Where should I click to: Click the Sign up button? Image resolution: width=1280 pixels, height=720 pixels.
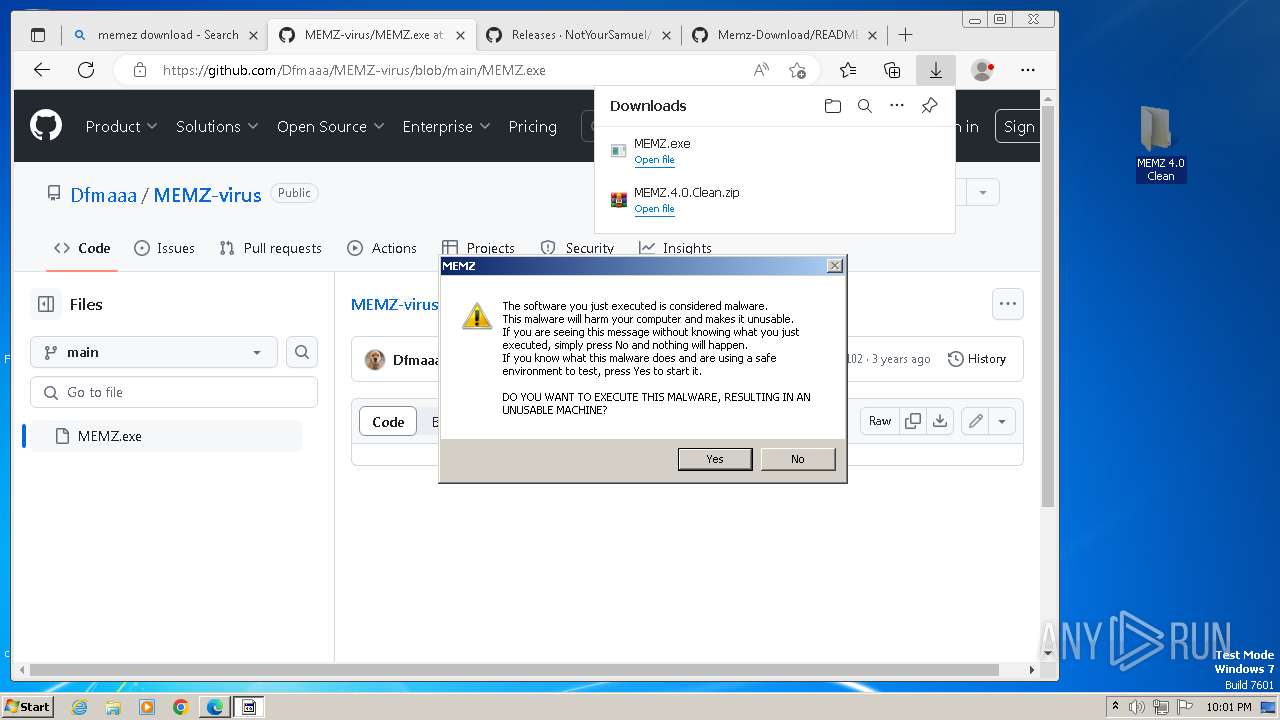1017,126
